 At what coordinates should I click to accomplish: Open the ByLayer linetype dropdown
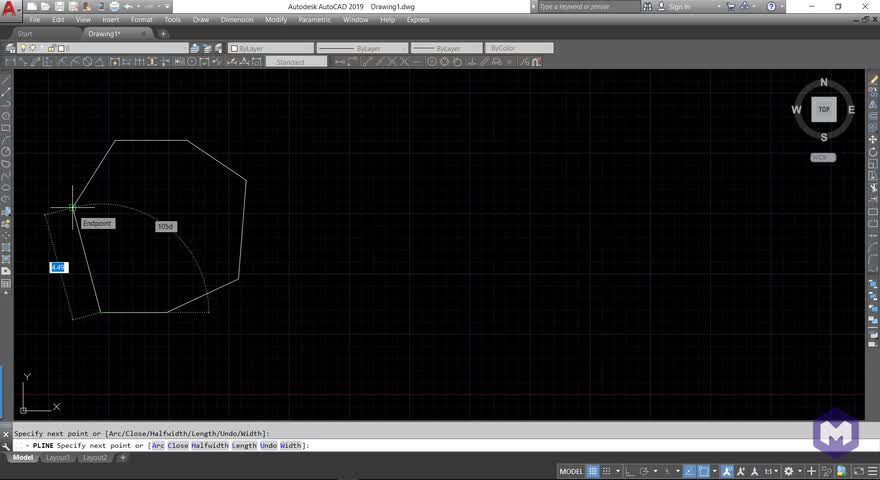(362, 48)
